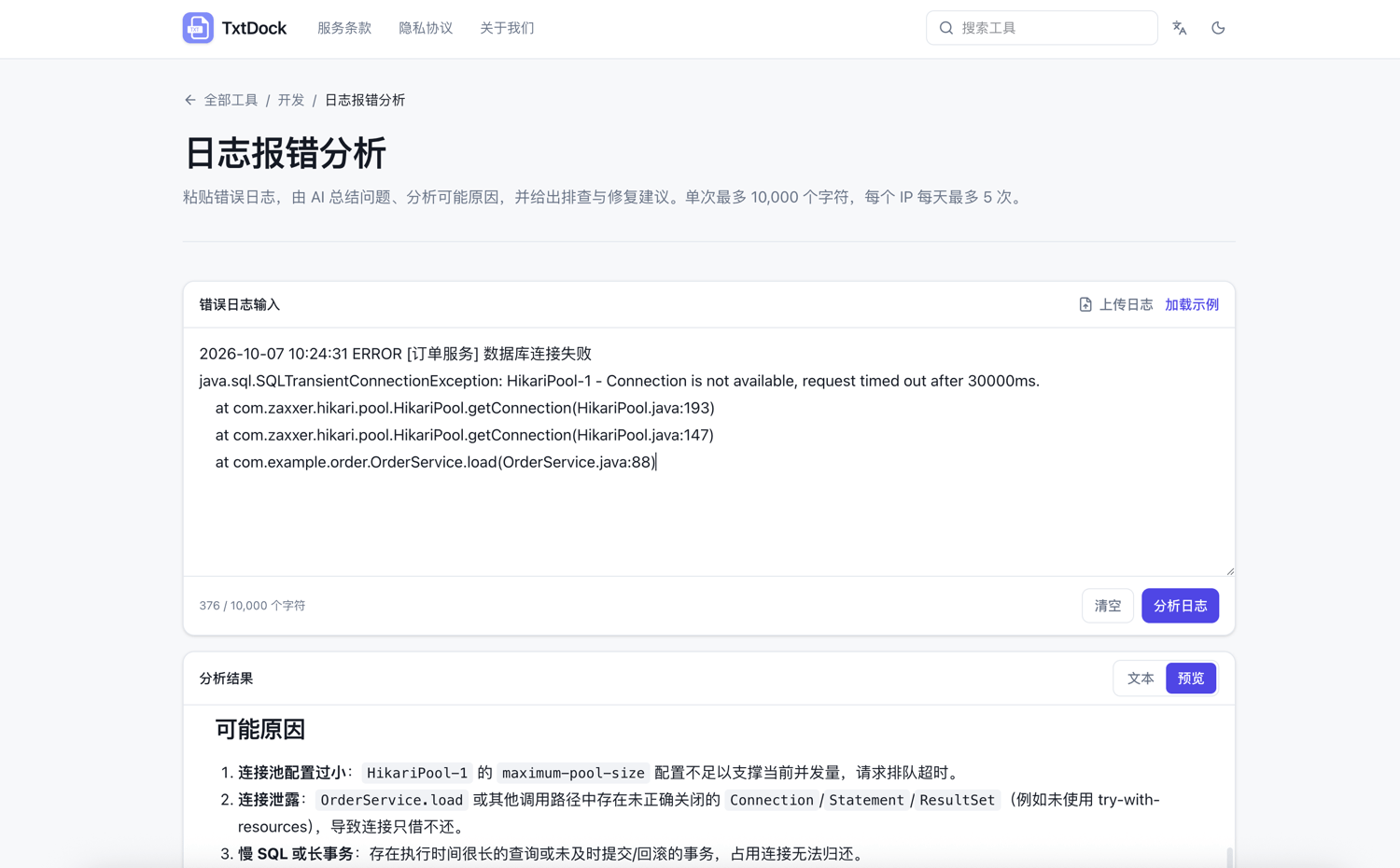
Task: Open the 服务条款 nav item
Action: tap(344, 28)
